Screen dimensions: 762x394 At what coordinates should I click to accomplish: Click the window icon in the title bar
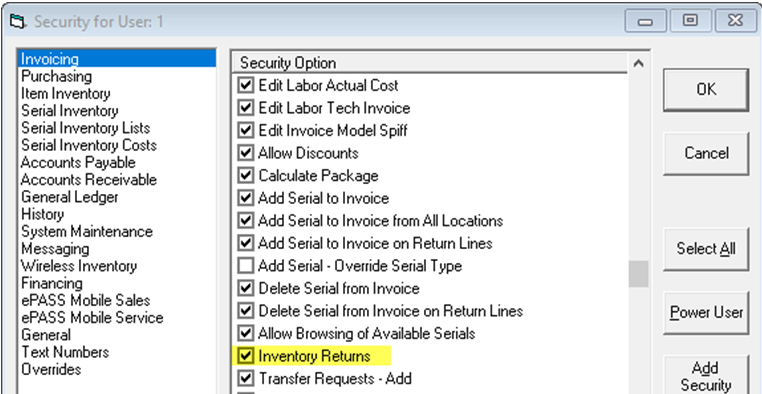click(17, 21)
